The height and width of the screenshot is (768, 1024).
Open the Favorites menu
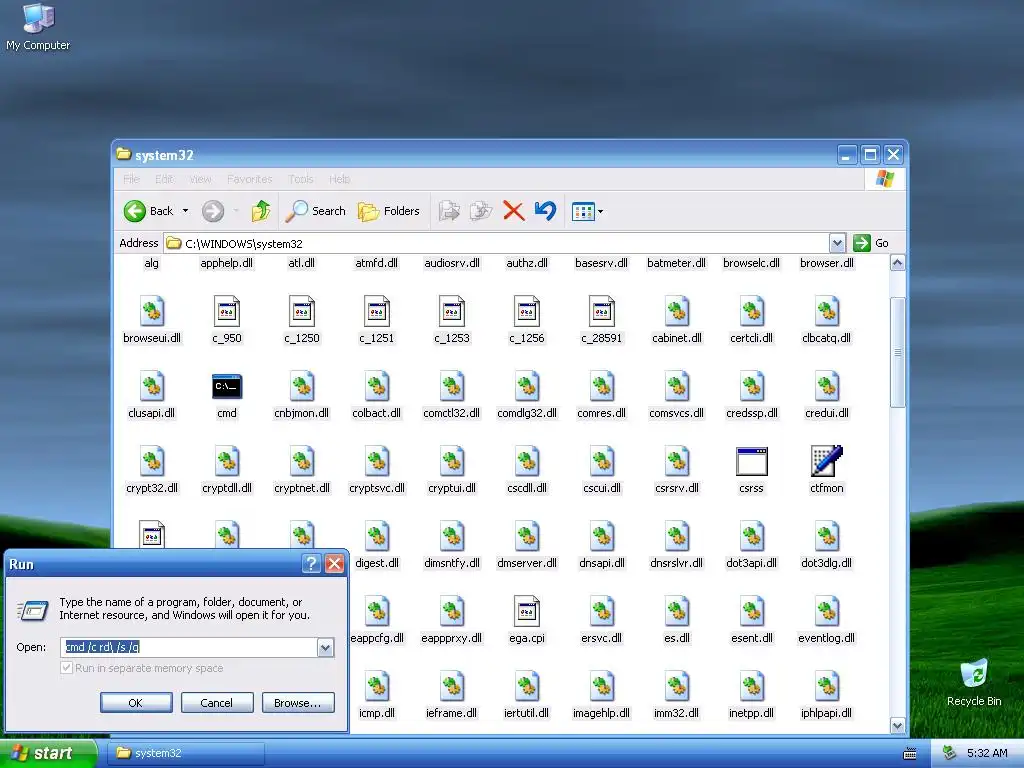click(x=249, y=179)
